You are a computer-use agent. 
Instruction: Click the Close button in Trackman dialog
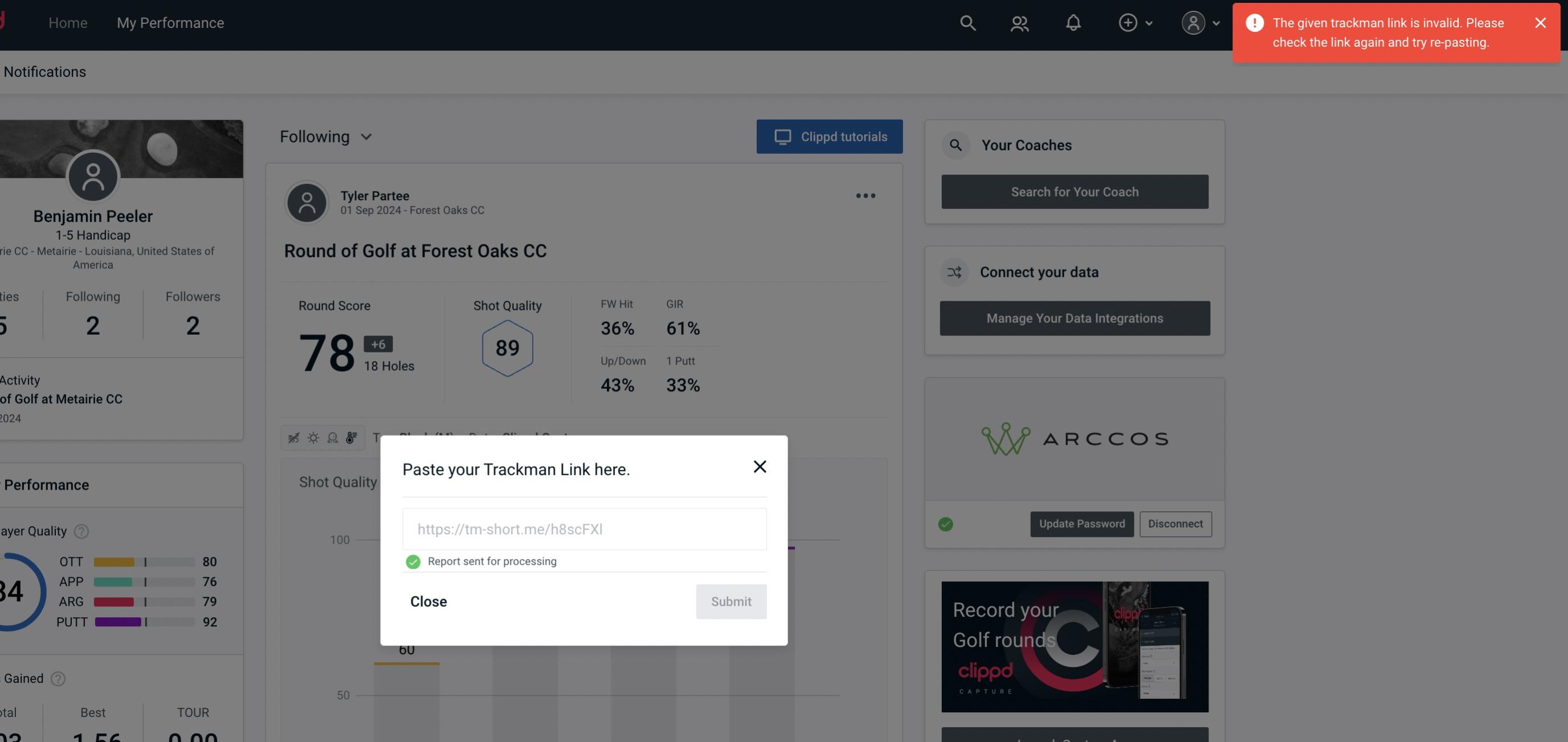(428, 601)
